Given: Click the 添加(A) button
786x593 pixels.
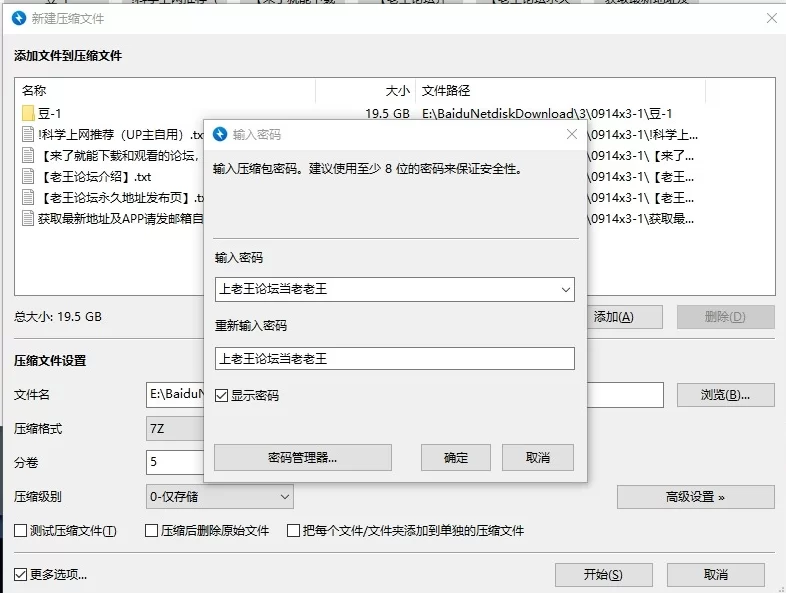Looking at the screenshot, I should (625, 317).
